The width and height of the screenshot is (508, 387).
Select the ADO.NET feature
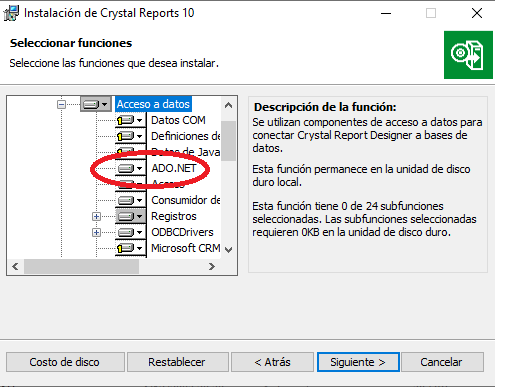click(x=174, y=168)
